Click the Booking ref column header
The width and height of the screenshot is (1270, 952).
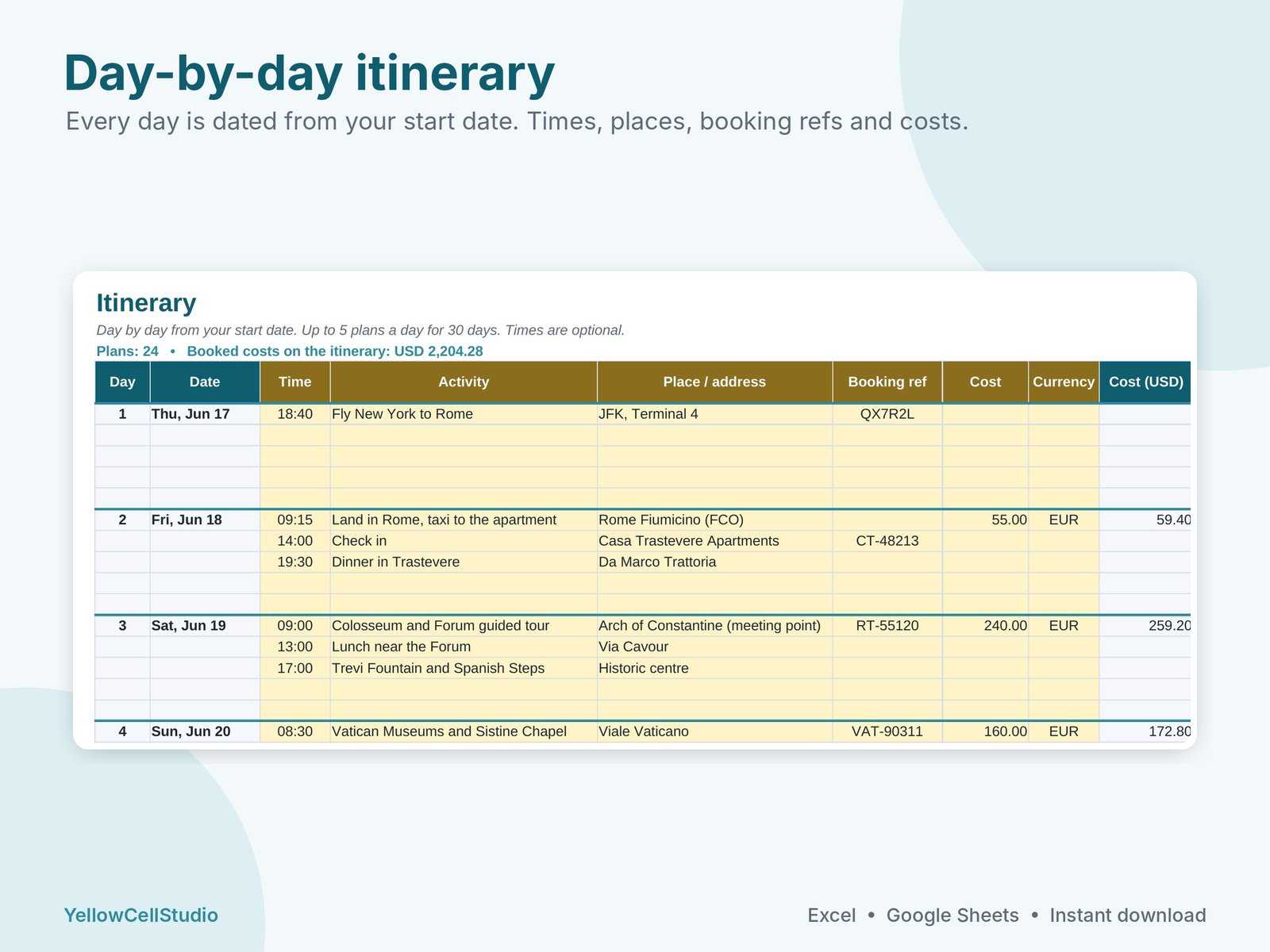[887, 382]
